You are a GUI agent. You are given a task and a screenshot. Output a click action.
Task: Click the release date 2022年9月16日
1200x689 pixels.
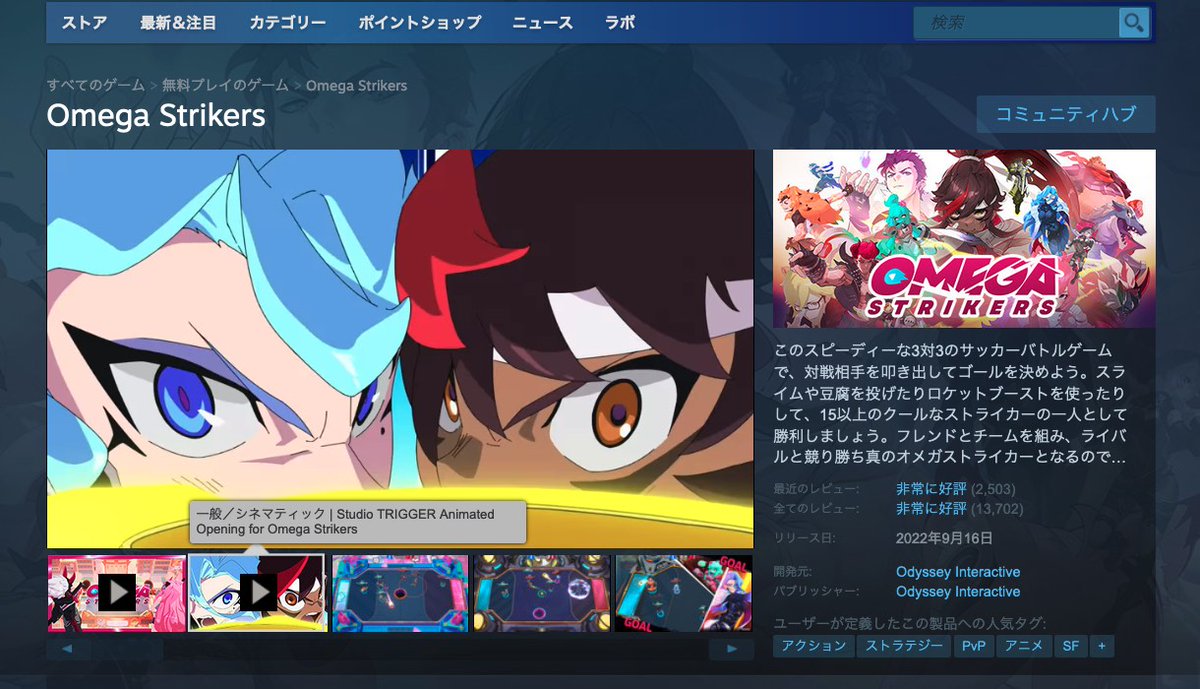tap(944, 538)
